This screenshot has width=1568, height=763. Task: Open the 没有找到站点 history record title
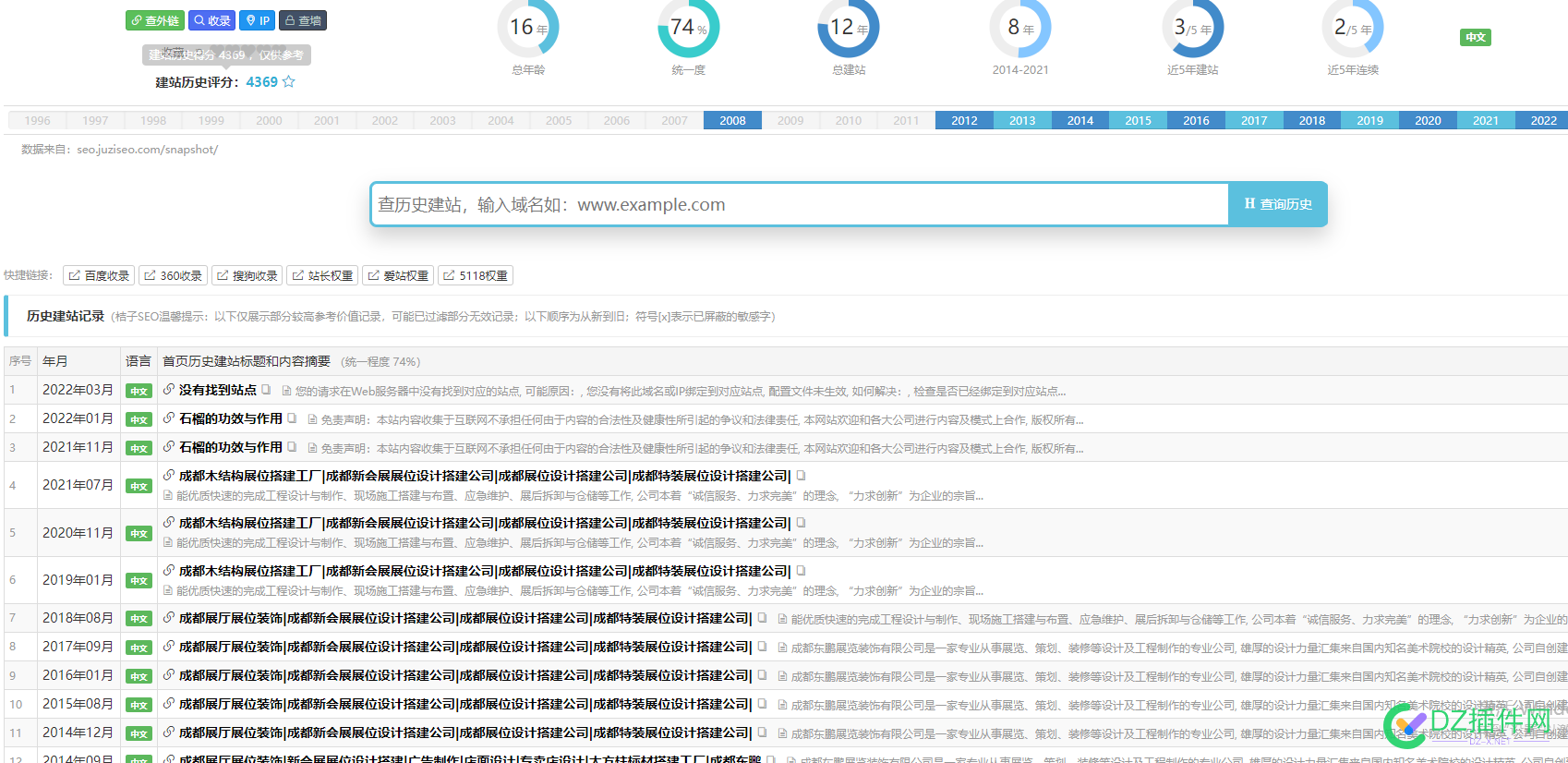[217, 390]
